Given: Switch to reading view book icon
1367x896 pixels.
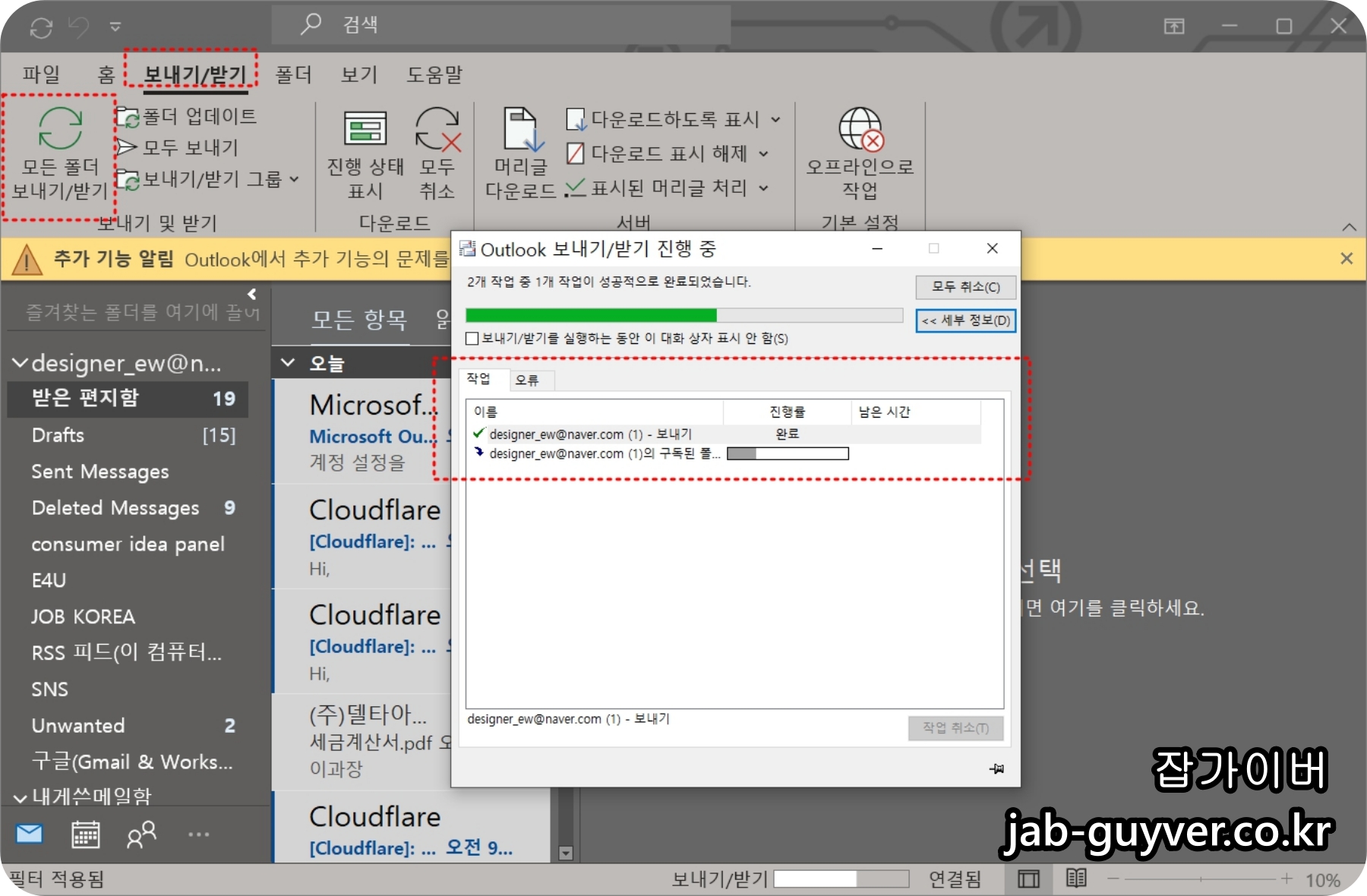Looking at the screenshot, I should (1076, 879).
